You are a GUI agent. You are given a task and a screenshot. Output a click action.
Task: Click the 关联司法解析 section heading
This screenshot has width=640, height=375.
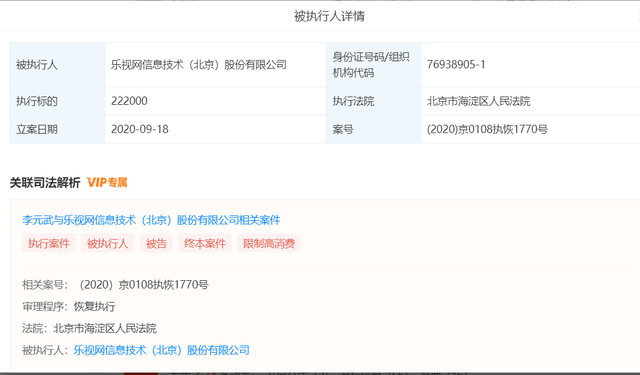[x=45, y=182]
